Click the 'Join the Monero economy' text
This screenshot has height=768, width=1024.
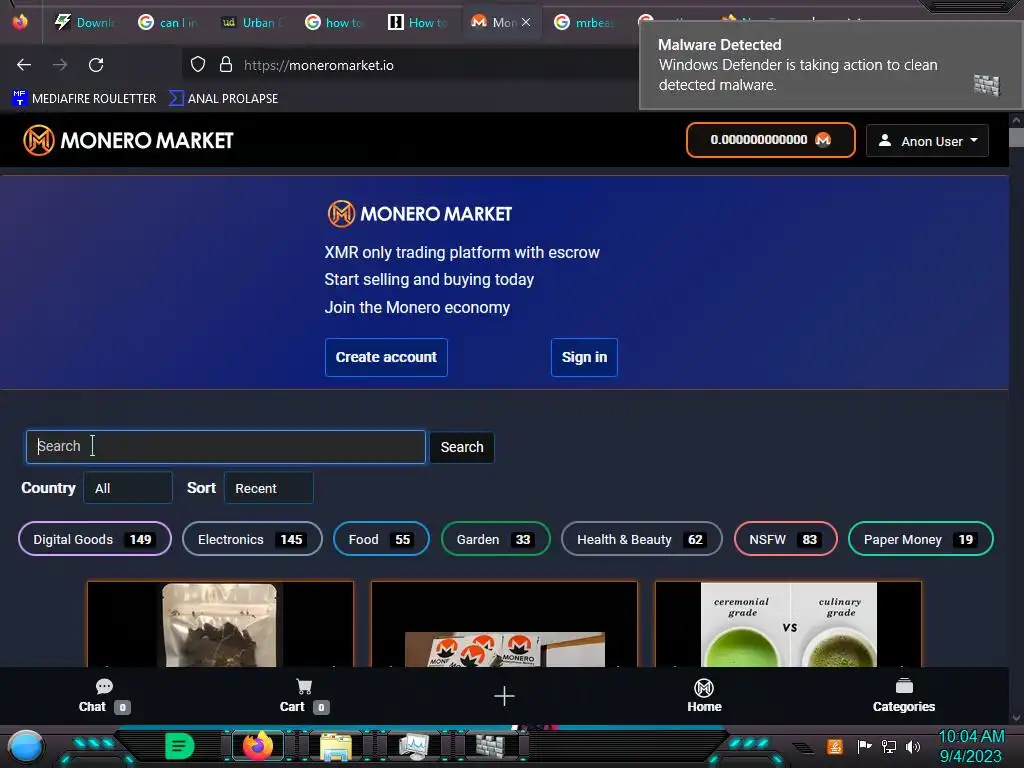[417, 307]
